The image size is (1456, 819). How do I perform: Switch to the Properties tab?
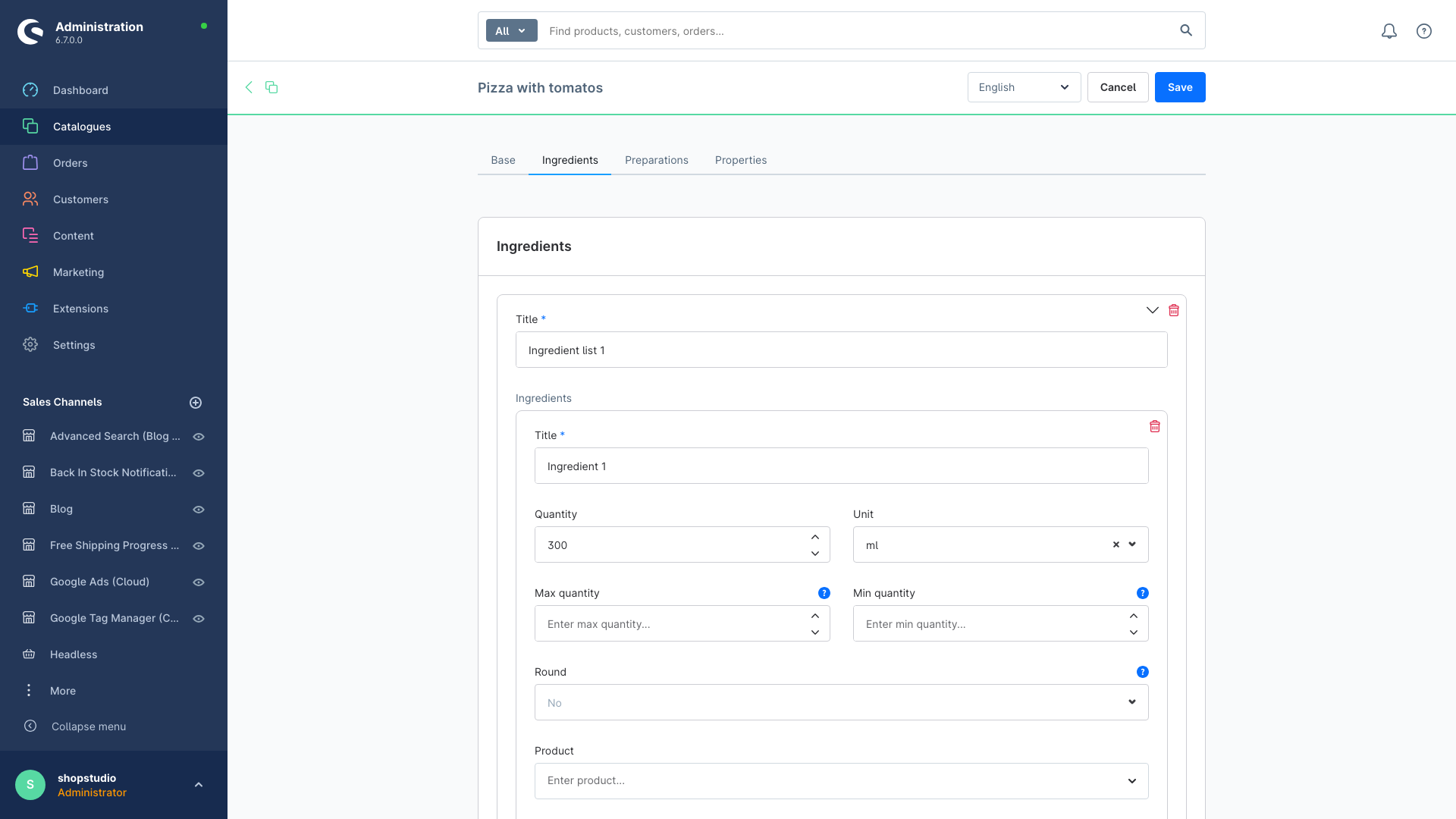click(x=741, y=160)
